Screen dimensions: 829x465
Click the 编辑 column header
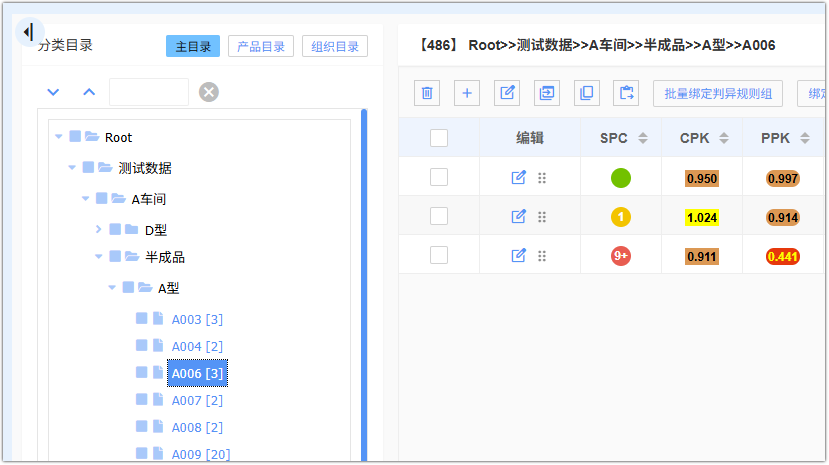tap(530, 138)
